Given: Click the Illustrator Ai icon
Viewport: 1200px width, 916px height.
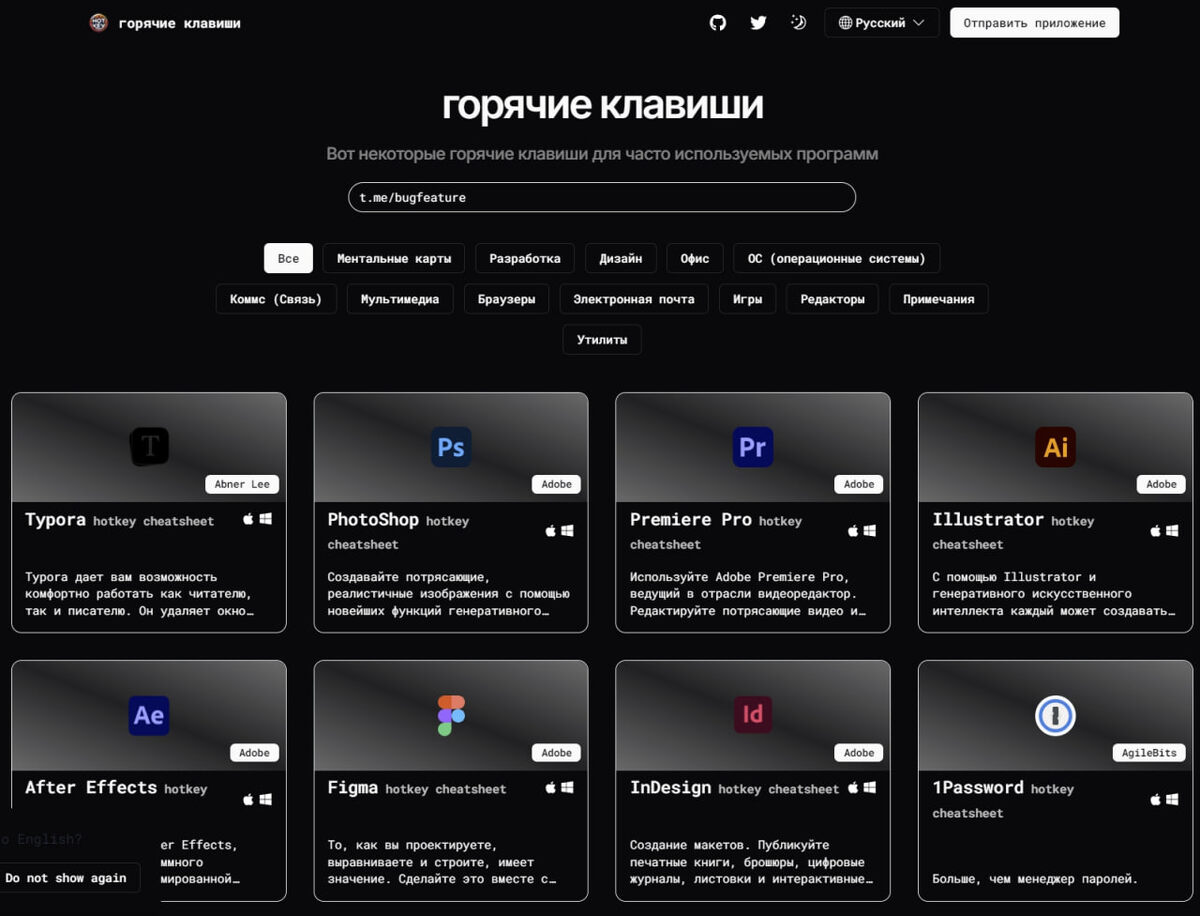Looking at the screenshot, I should pyautogui.click(x=1056, y=446).
